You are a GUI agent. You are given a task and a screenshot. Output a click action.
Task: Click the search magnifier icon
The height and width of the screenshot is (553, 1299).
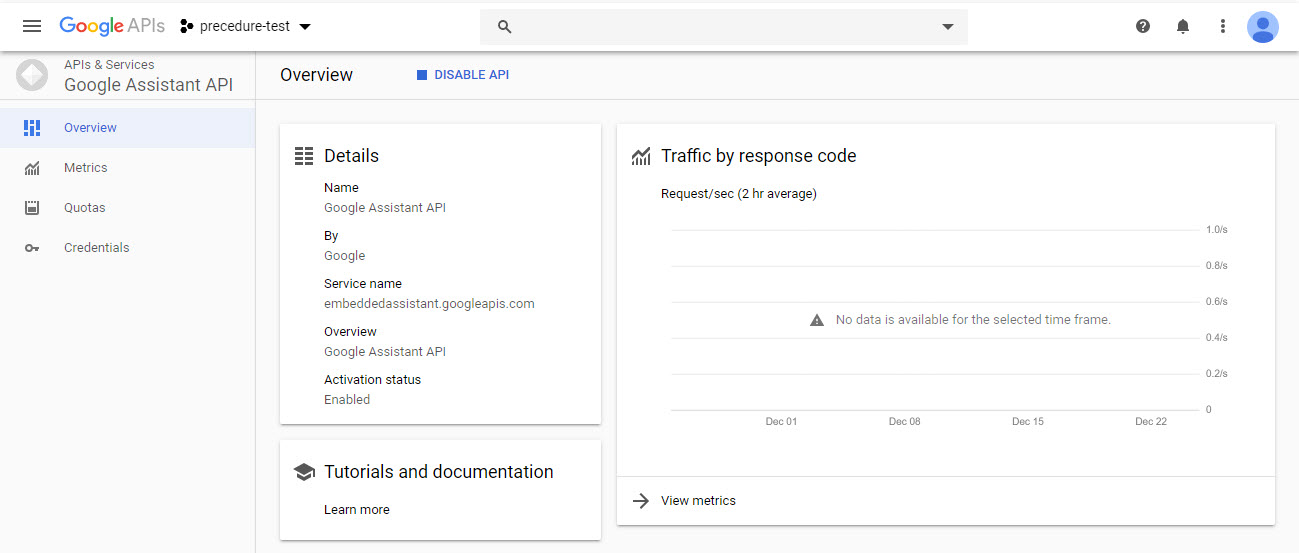pos(505,27)
